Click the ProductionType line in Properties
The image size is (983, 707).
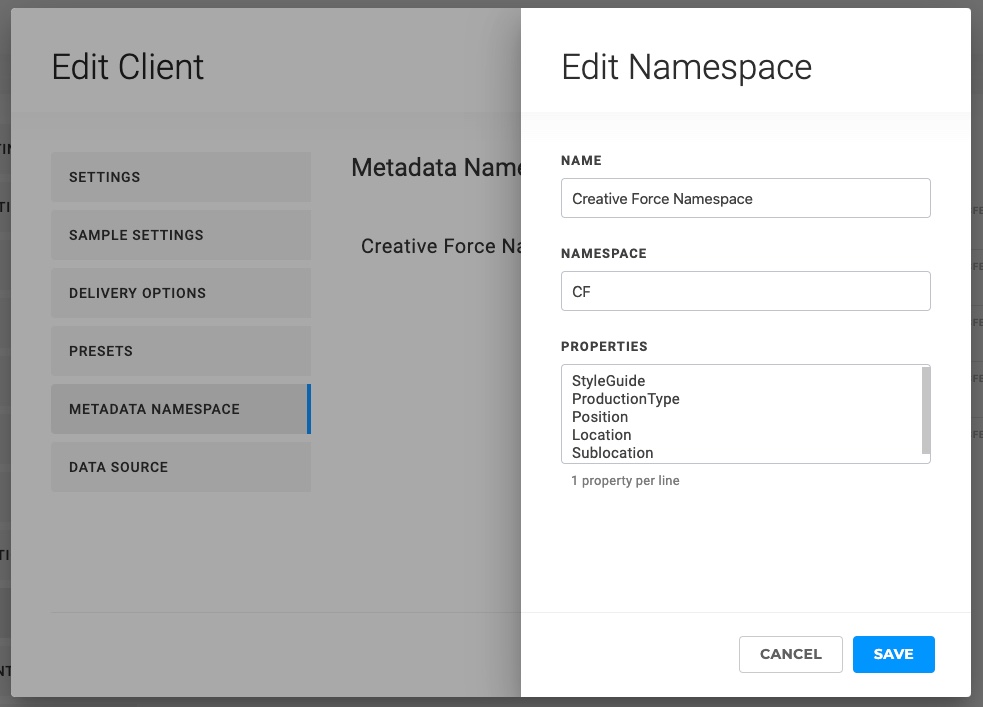click(x=626, y=399)
